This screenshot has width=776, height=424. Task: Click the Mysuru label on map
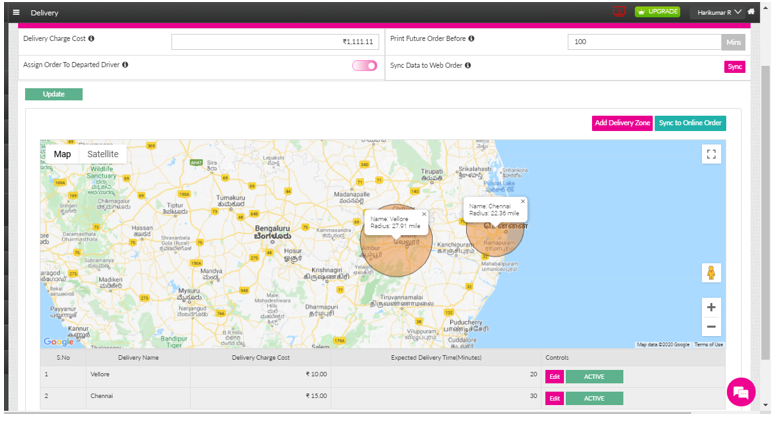pos(190,294)
